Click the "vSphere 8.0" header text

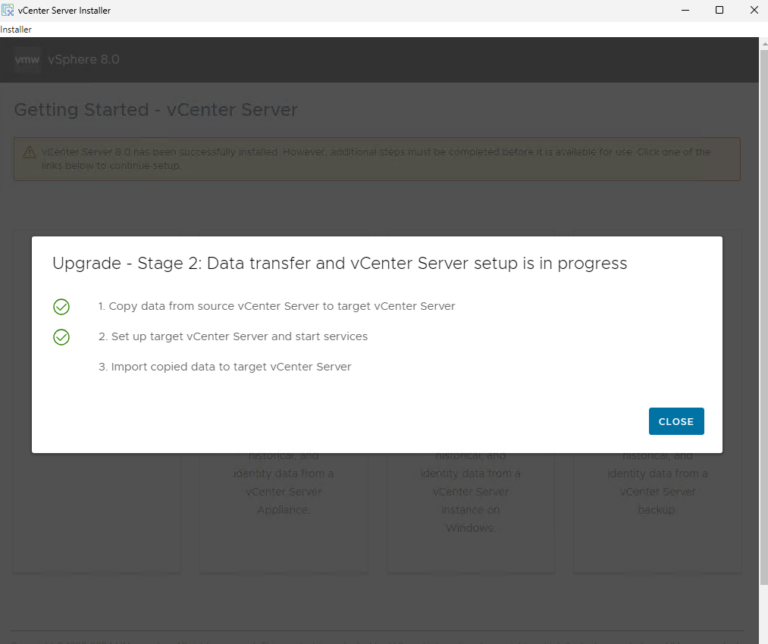point(83,60)
